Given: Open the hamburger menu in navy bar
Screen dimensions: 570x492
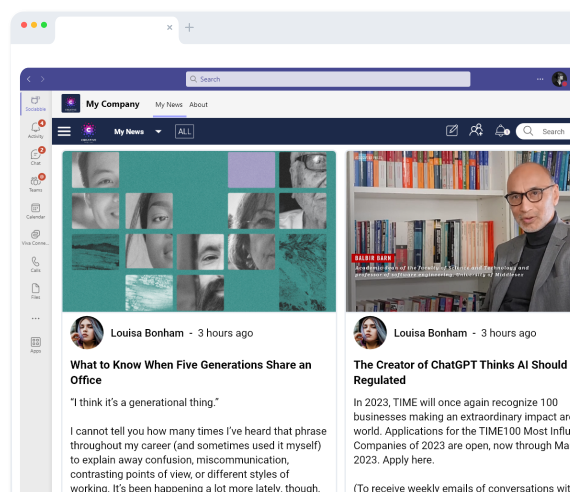Looking at the screenshot, I should tap(64, 131).
